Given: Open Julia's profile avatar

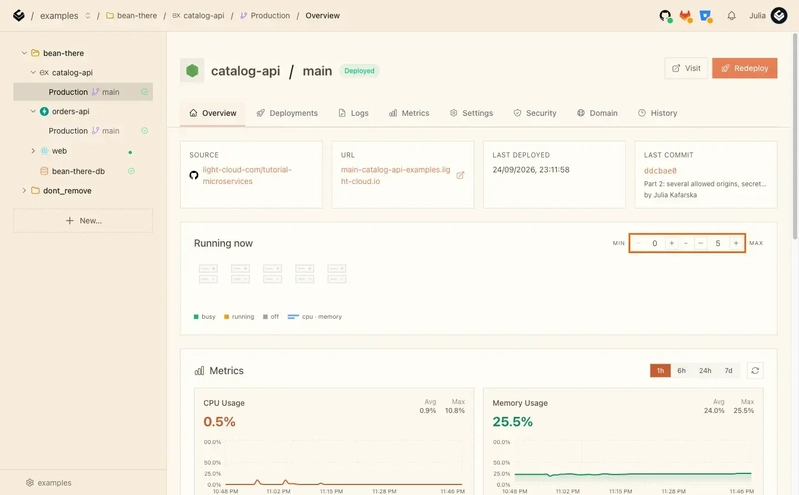Looking at the screenshot, I should click(x=779, y=16).
